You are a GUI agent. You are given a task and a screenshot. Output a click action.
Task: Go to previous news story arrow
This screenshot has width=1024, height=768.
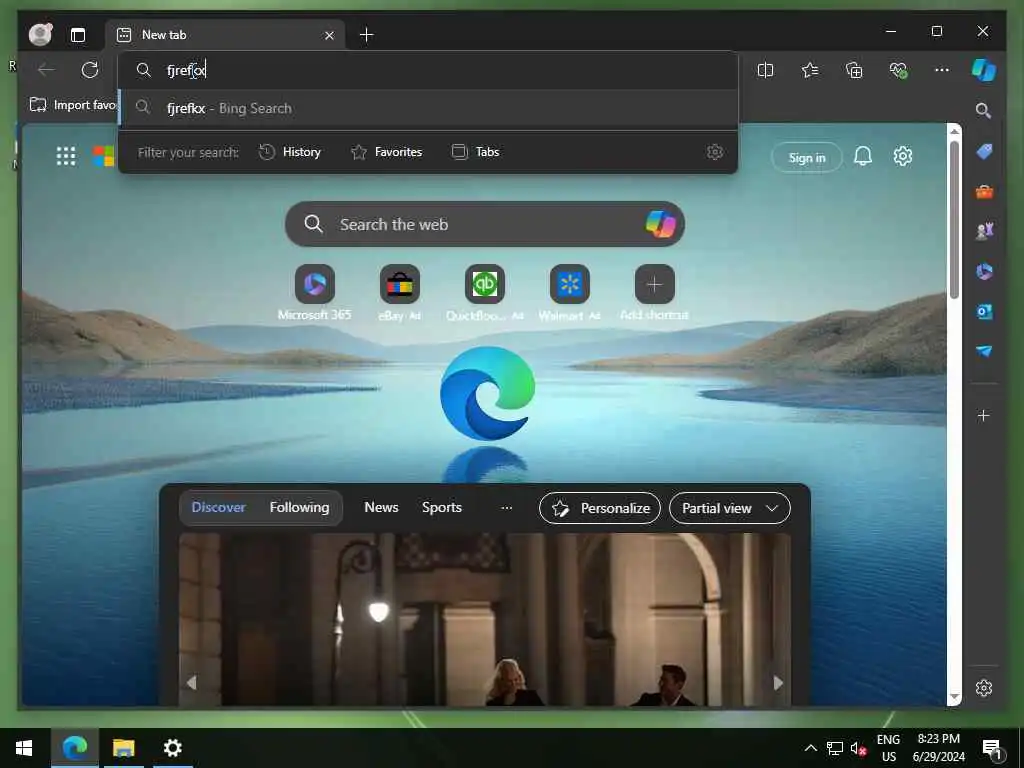click(x=191, y=682)
